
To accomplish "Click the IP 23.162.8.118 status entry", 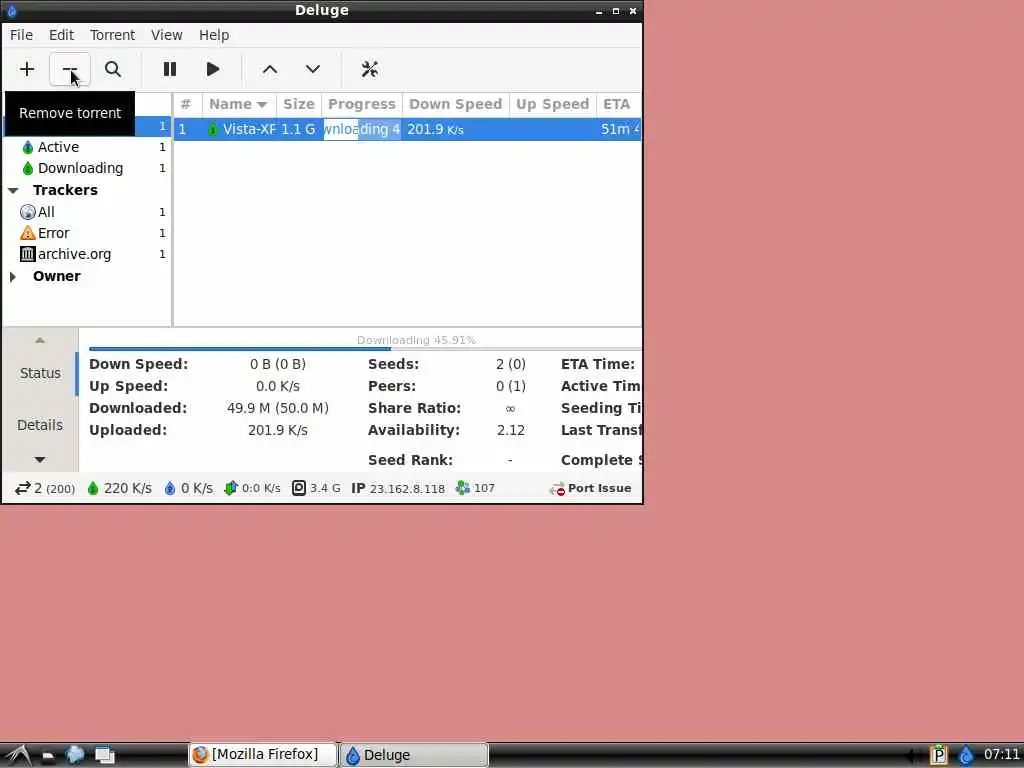I will (x=398, y=488).
